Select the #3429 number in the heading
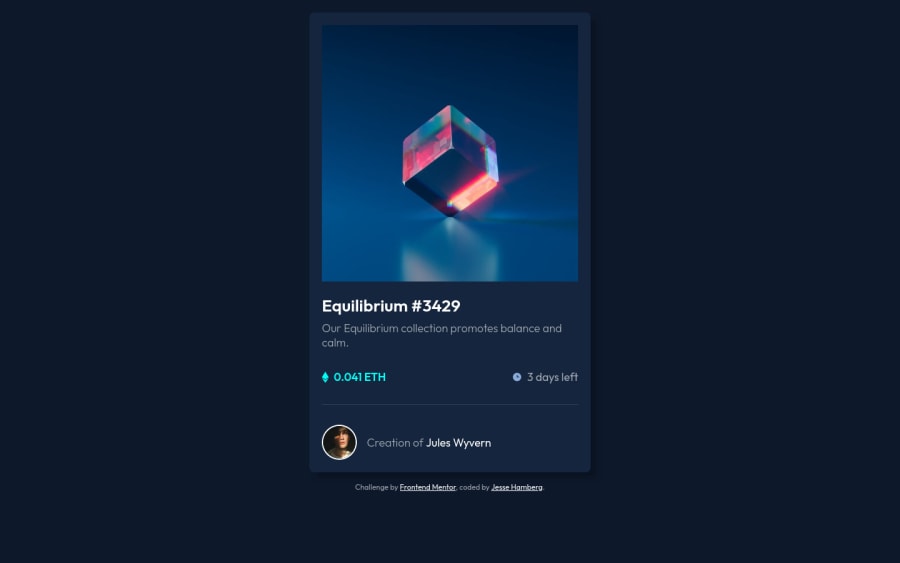This screenshot has width=900, height=563. [436, 306]
